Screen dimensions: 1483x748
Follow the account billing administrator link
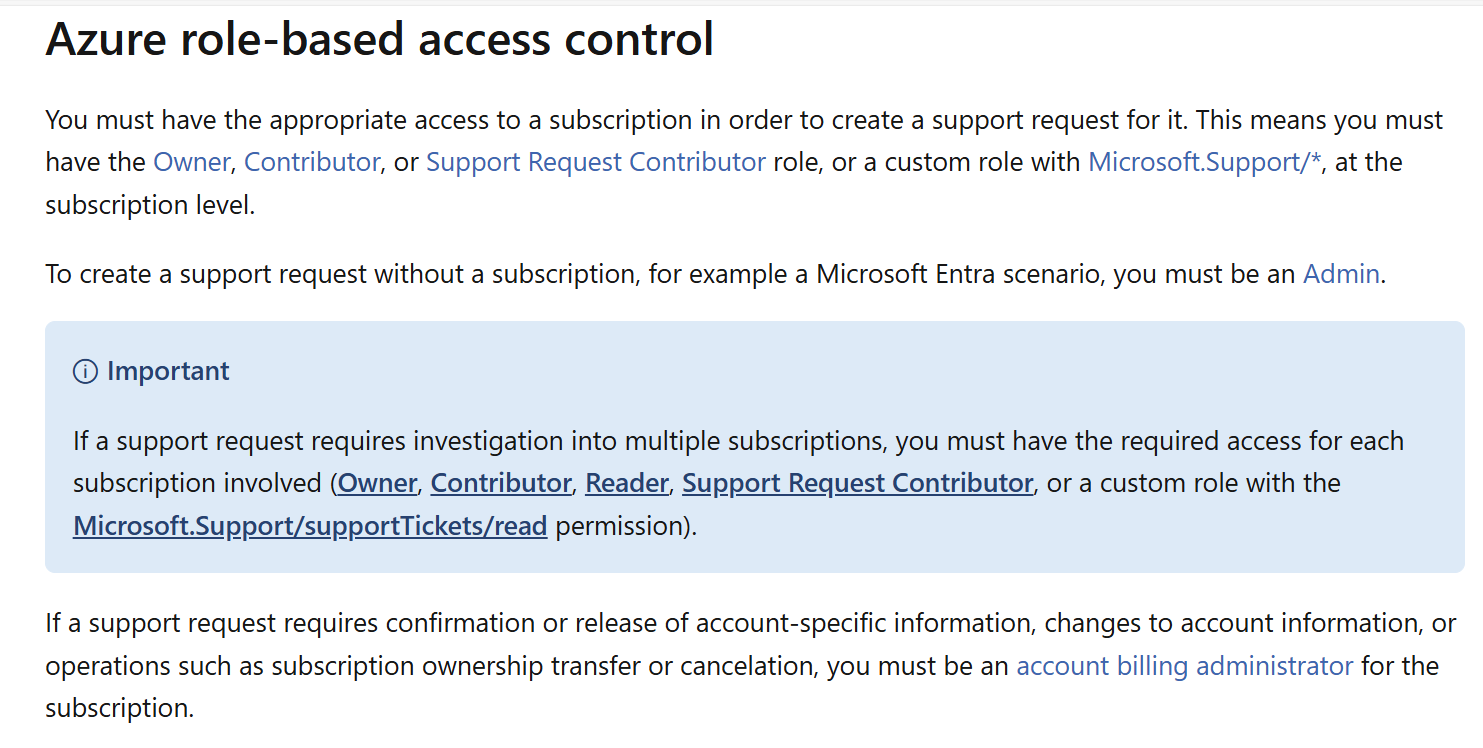point(1185,666)
